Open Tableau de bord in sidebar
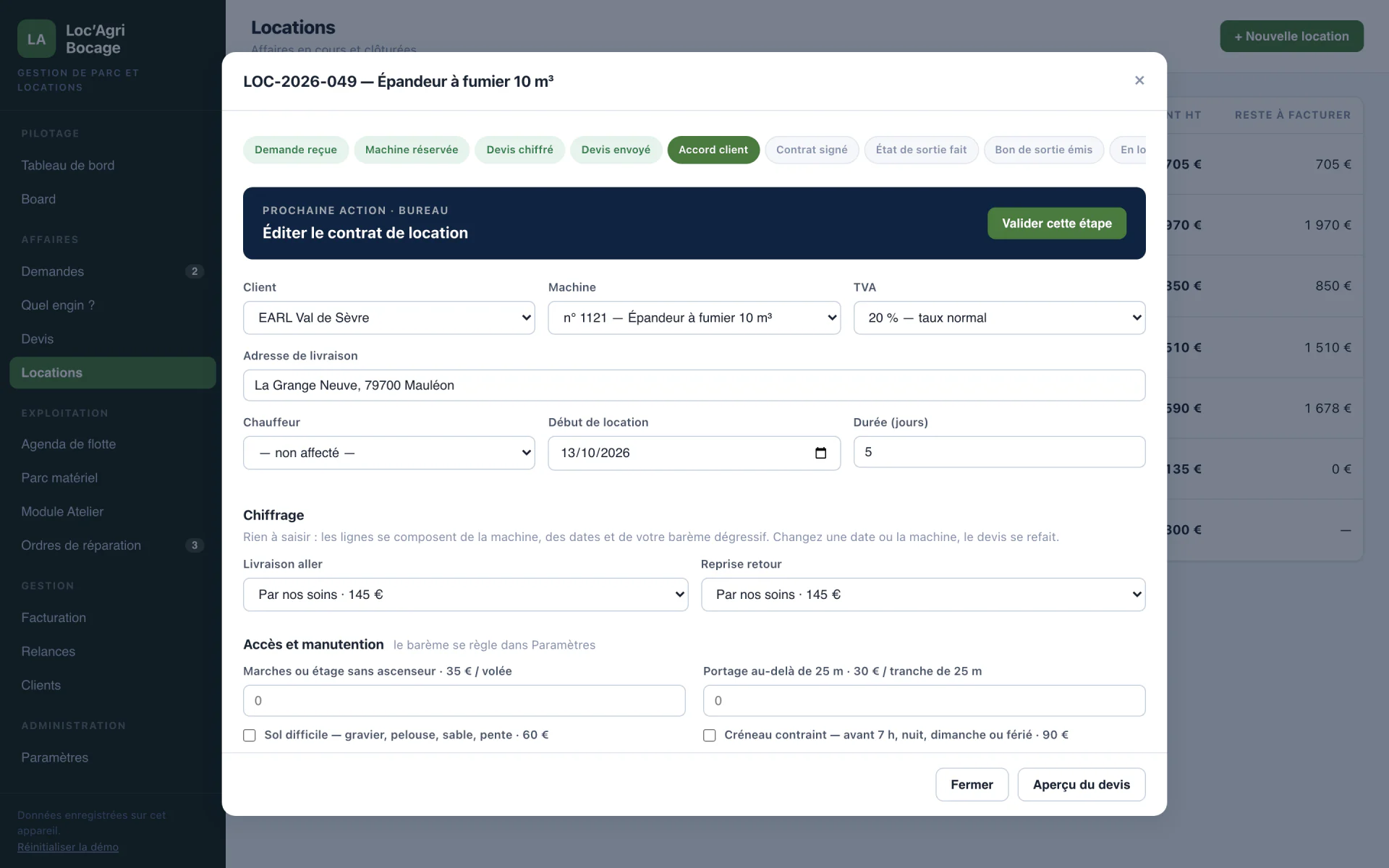 (x=113, y=166)
